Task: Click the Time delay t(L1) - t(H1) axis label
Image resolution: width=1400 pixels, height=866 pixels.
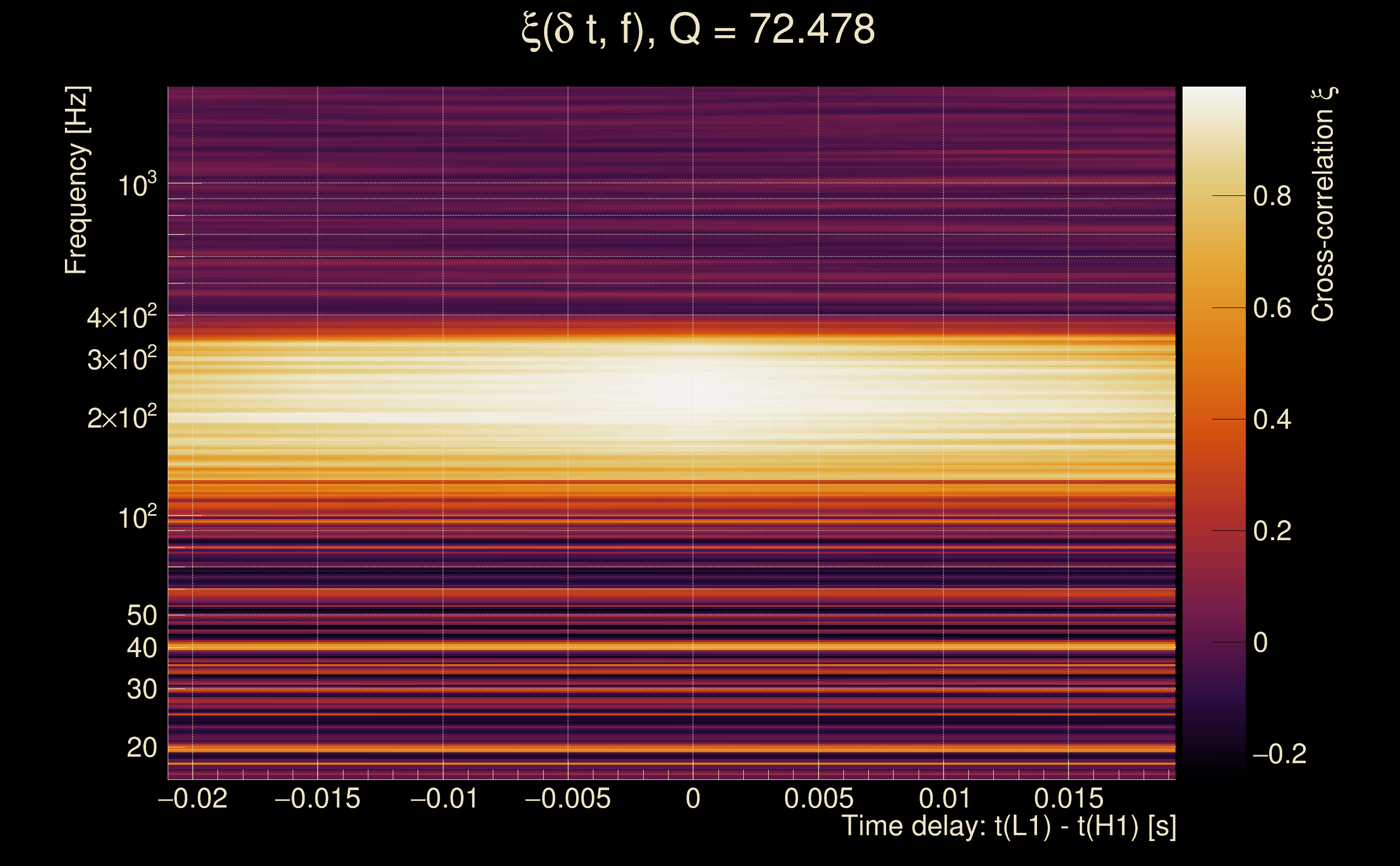Action: [x=1008, y=826]
